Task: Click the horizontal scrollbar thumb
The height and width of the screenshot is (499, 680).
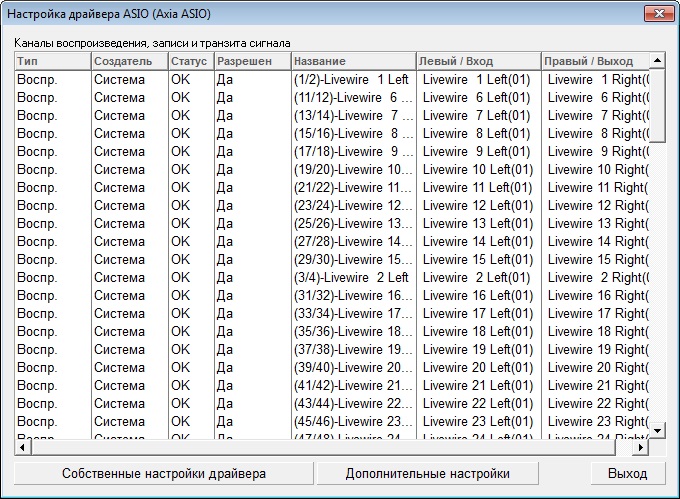Action: coord(324,447)
